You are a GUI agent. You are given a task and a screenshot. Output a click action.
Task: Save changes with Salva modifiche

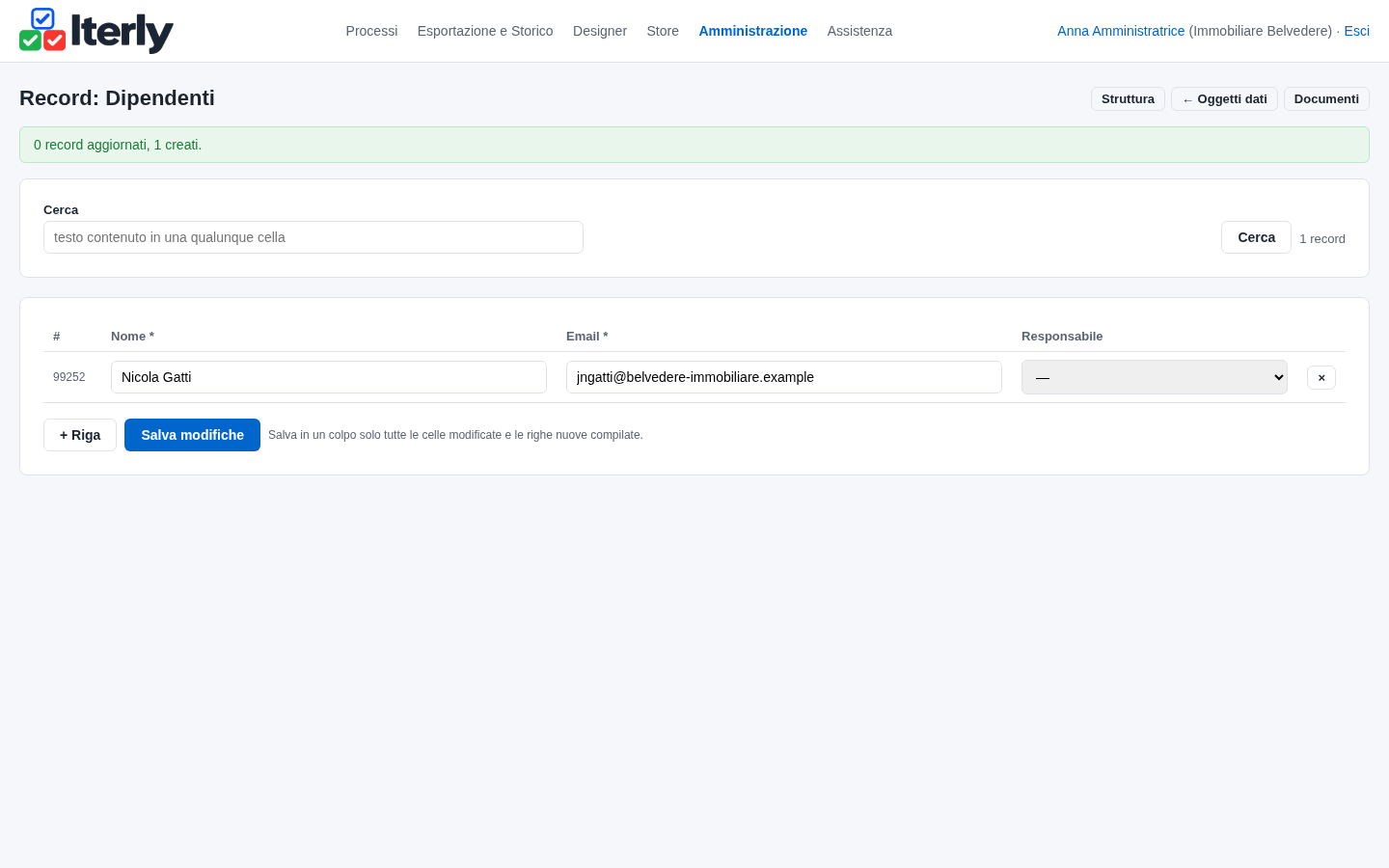click(x=192, y=435)
